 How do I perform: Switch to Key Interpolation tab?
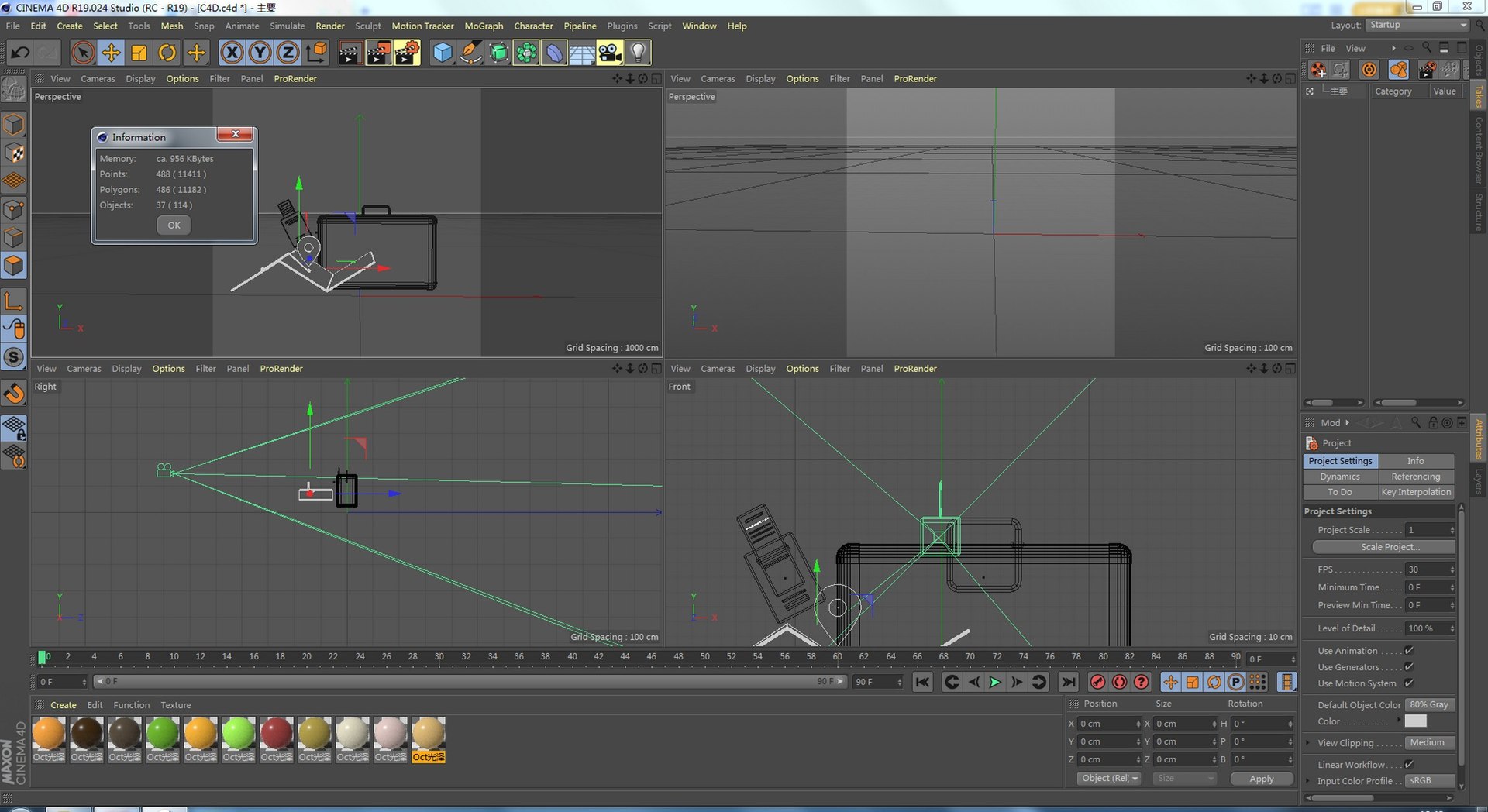[1416, 492]
